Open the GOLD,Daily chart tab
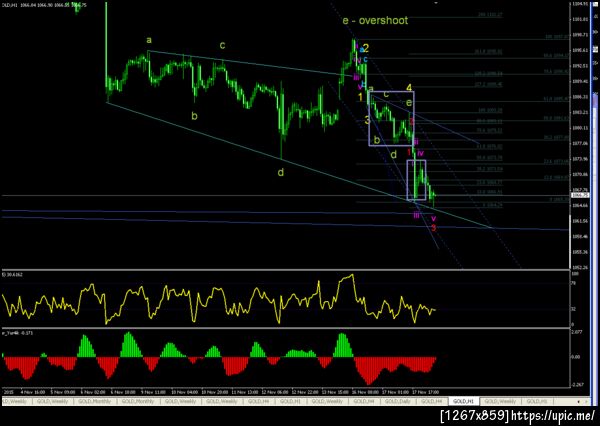600x426 pixels. pos(397,401)
